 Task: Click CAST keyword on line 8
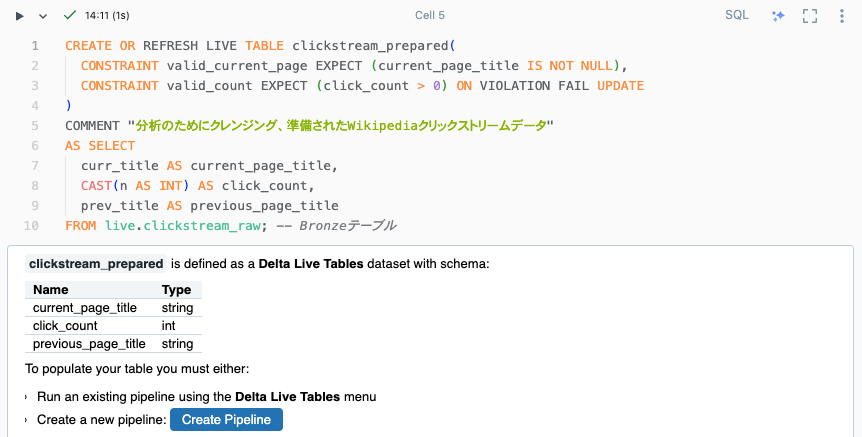coord(96,186)
